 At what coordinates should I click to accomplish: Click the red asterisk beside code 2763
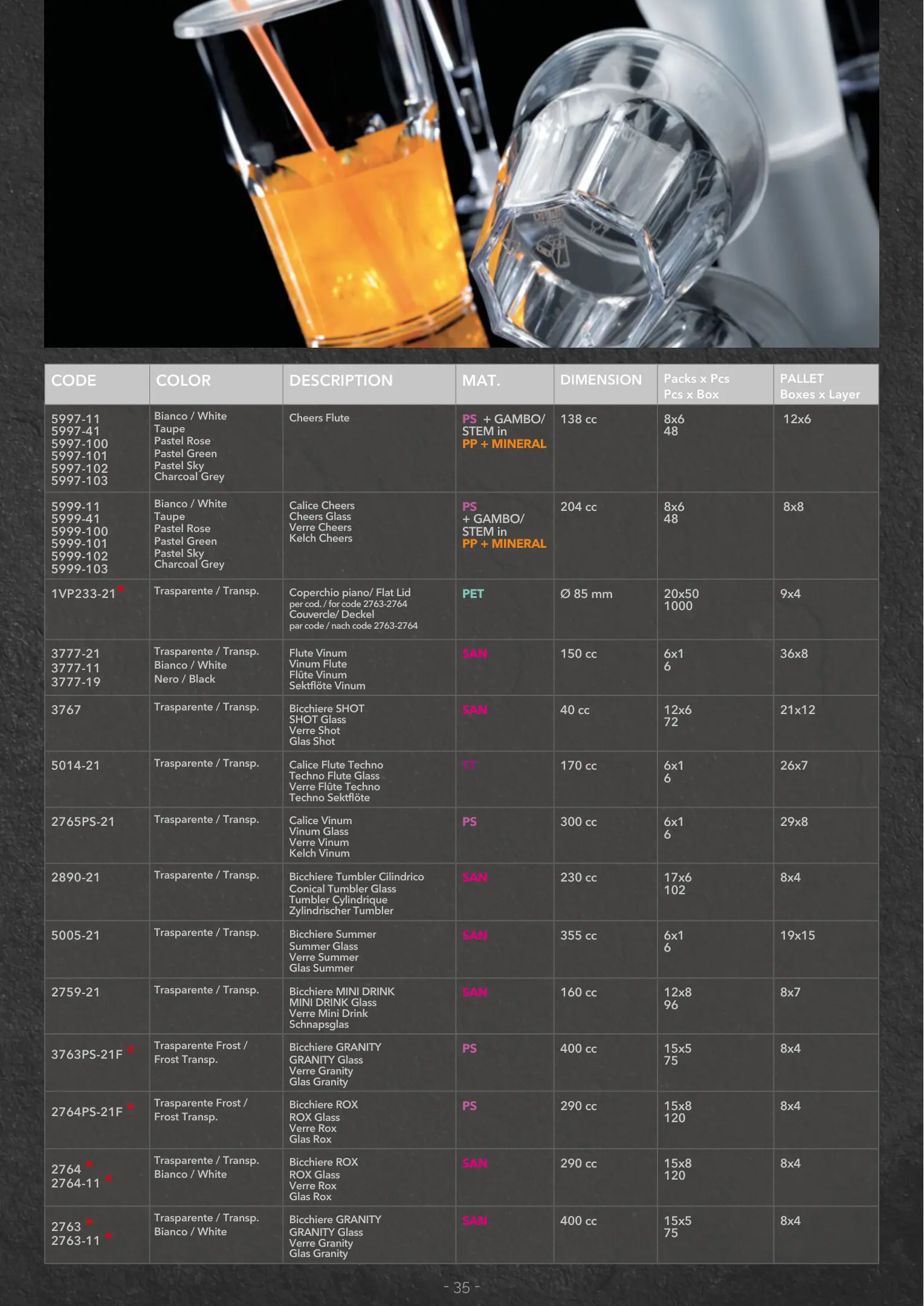89,1223
